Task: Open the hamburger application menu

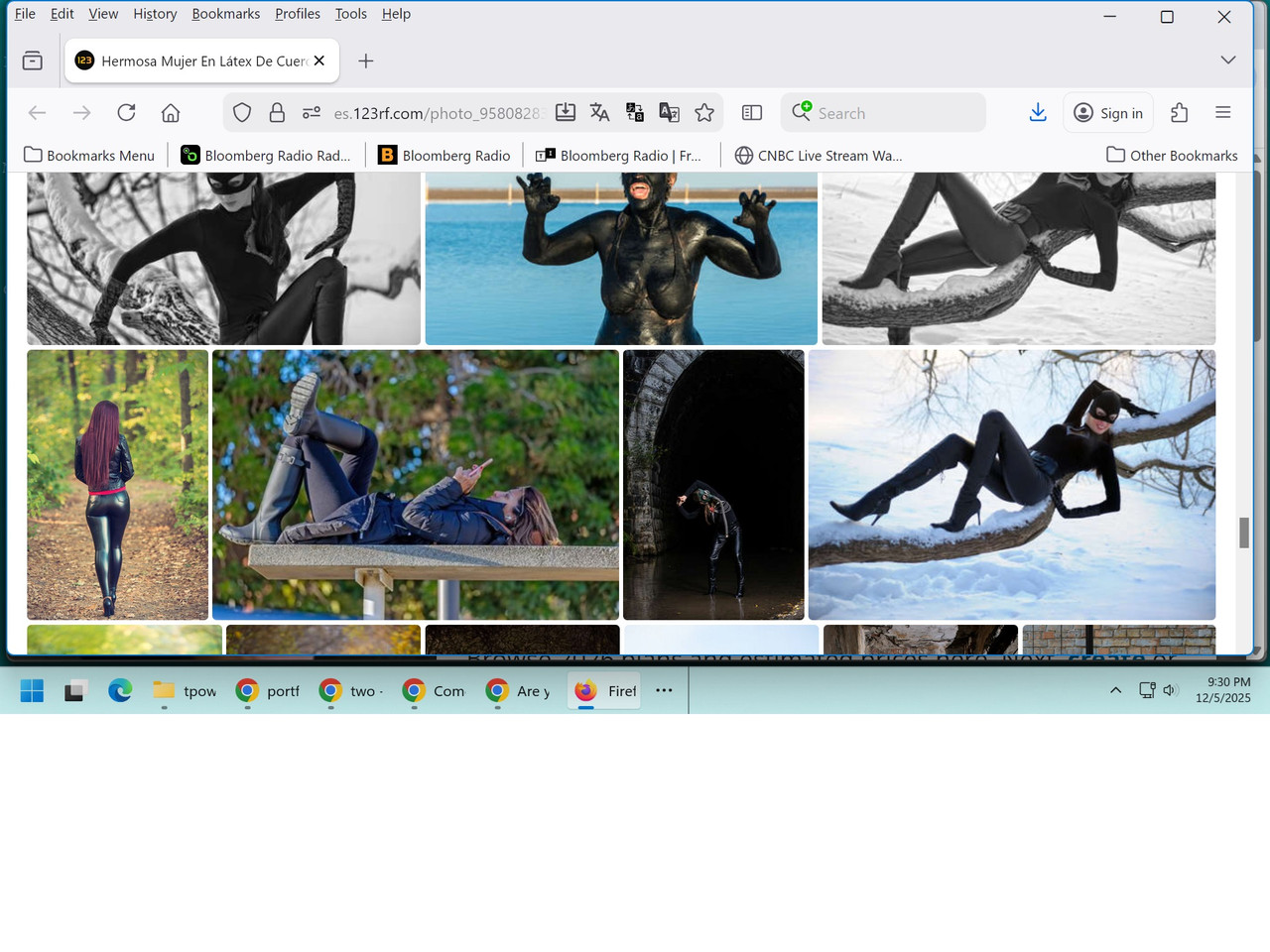Action: 1222,112
